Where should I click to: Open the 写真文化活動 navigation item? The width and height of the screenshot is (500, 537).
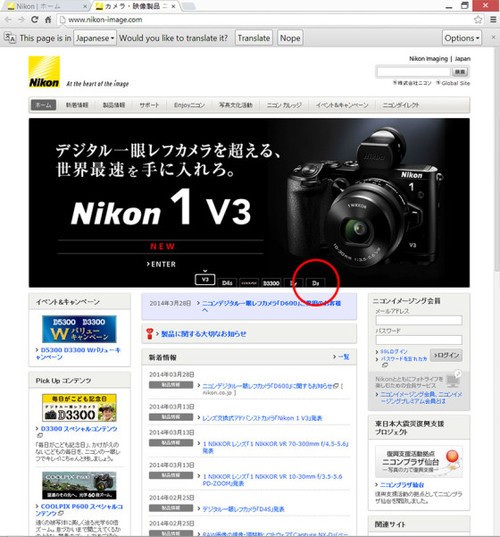tap(236, 105)
